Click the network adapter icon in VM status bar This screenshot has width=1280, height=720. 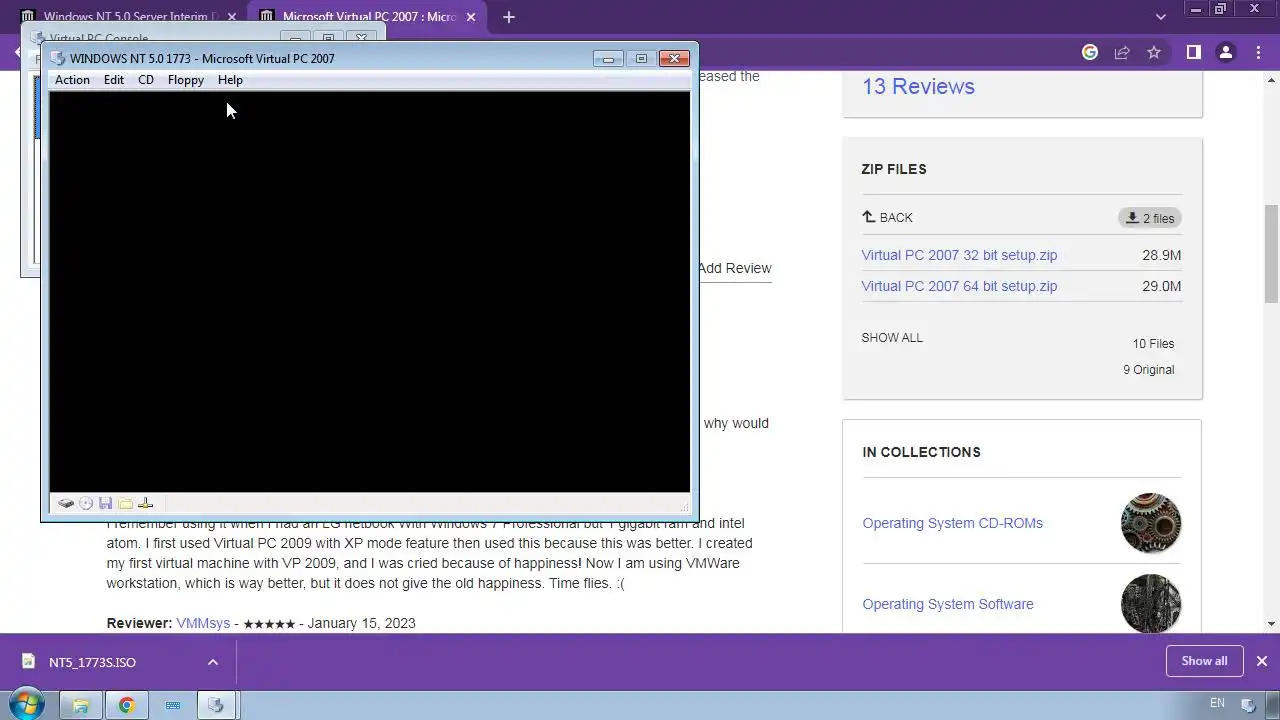point(145,504)
